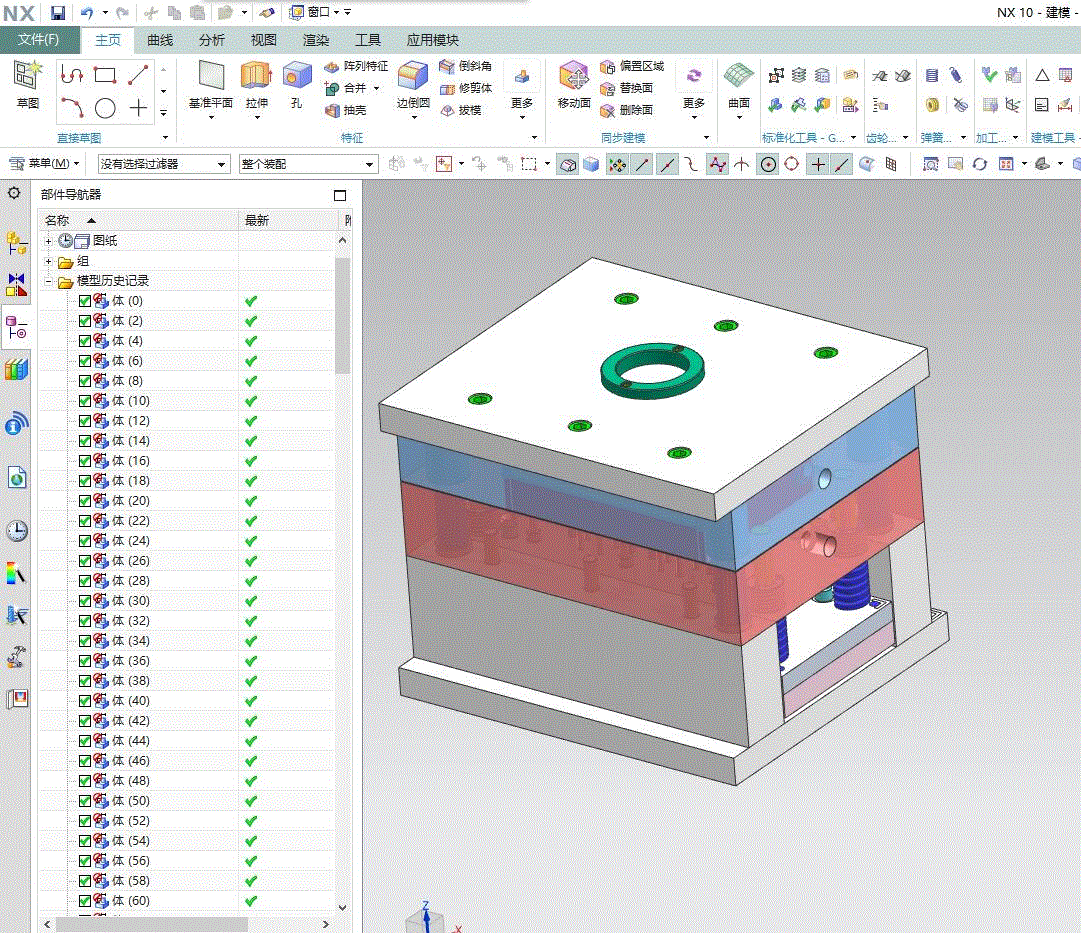Click the Undo arrow icon
This screenshot has width=1081, height=933.
pyautogui.click(x=87, y=12)
